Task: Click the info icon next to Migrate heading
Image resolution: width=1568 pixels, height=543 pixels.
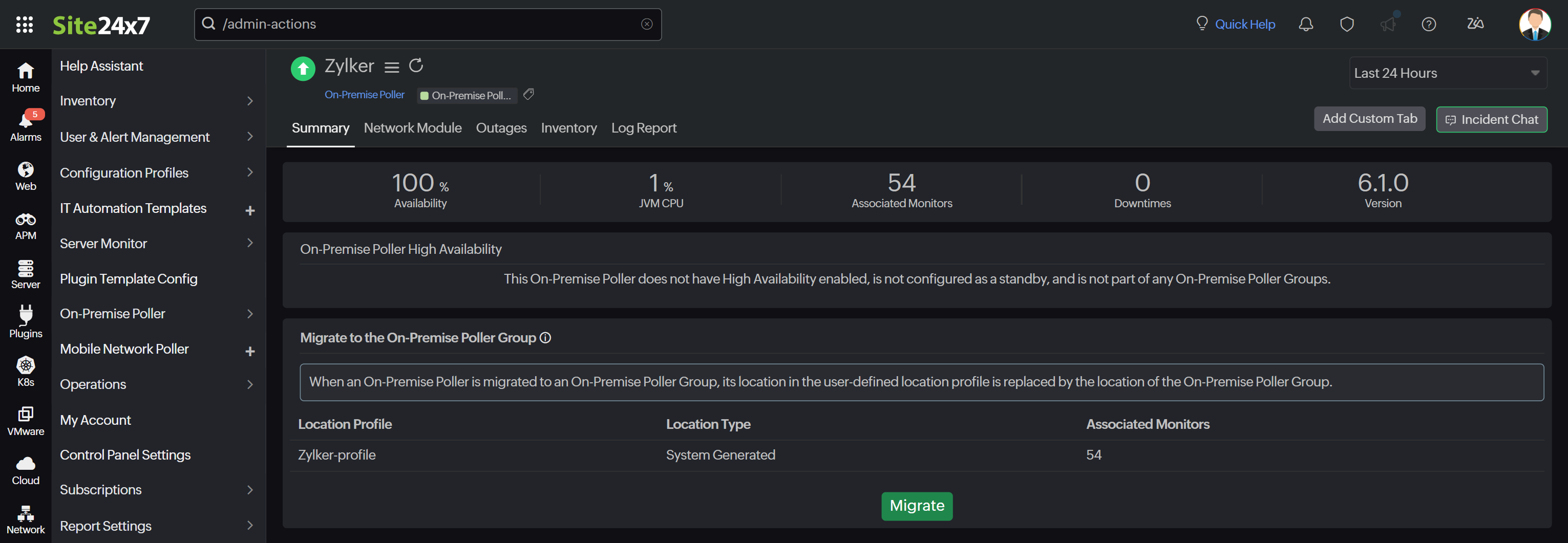Action: [x=545, y=337]
